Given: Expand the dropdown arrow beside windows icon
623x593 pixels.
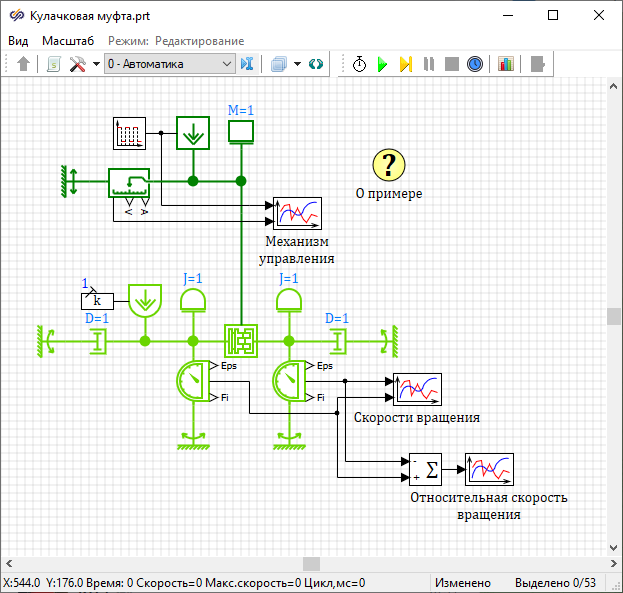Looking at the screenshot, I should click(x=297, y=64).
